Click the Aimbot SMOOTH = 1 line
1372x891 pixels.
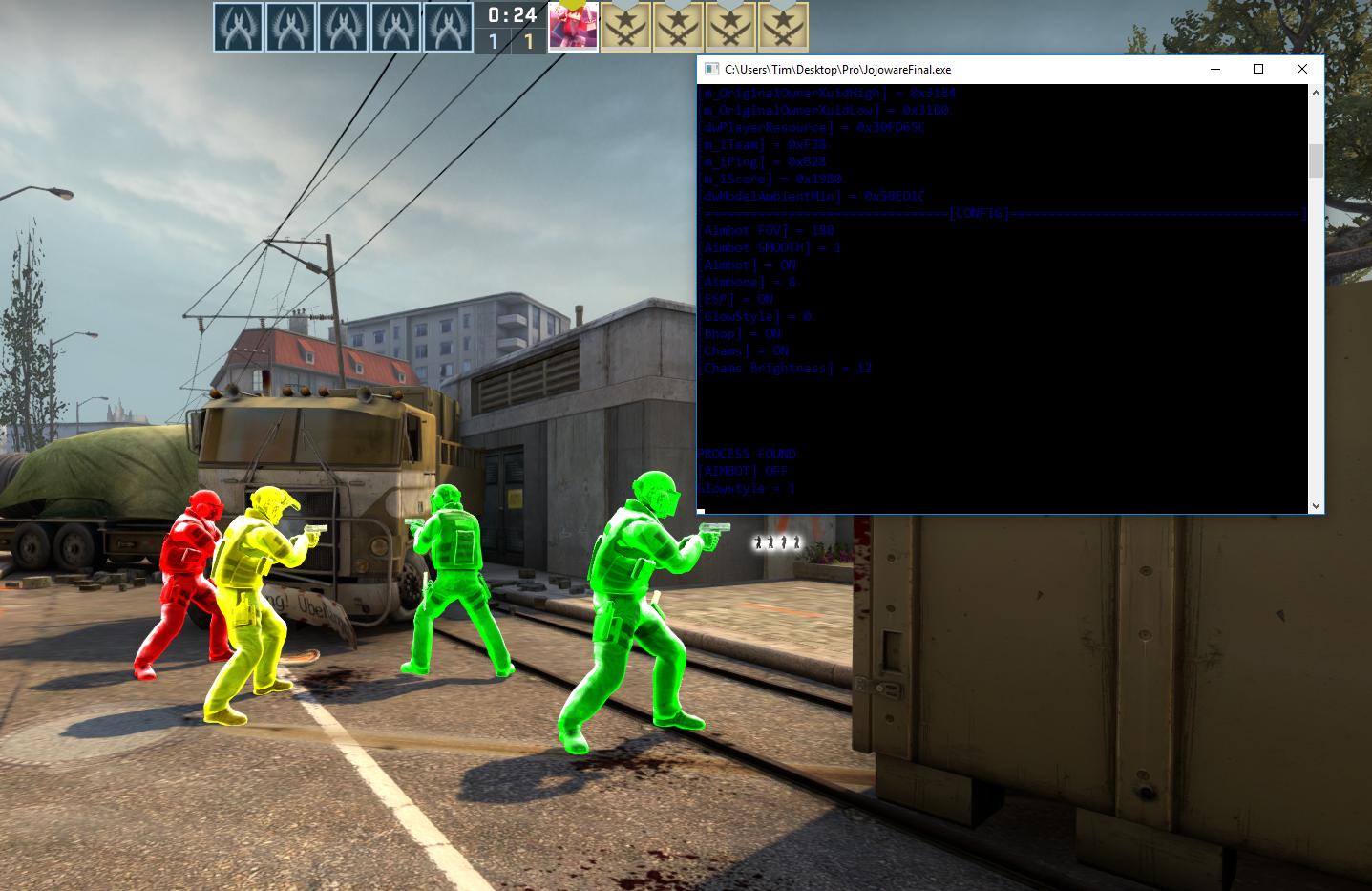click(x=771, y=248)
